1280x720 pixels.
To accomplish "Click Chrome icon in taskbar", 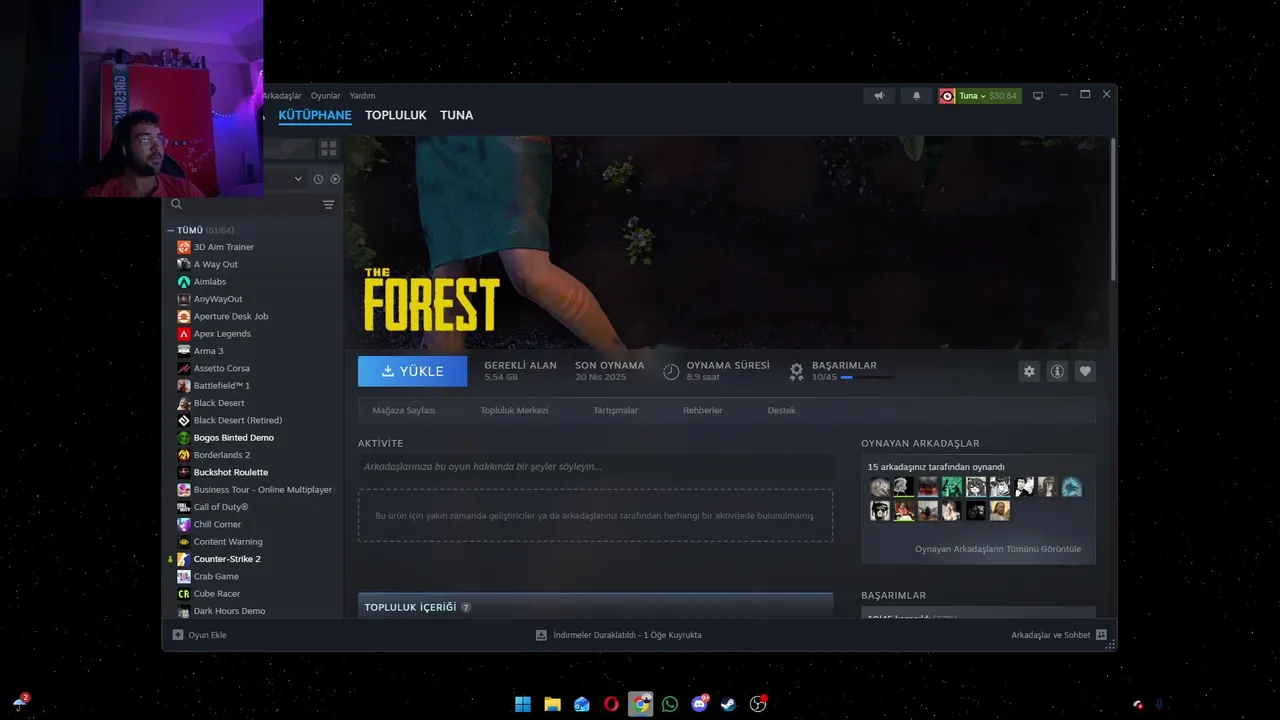I will point(640,704).
